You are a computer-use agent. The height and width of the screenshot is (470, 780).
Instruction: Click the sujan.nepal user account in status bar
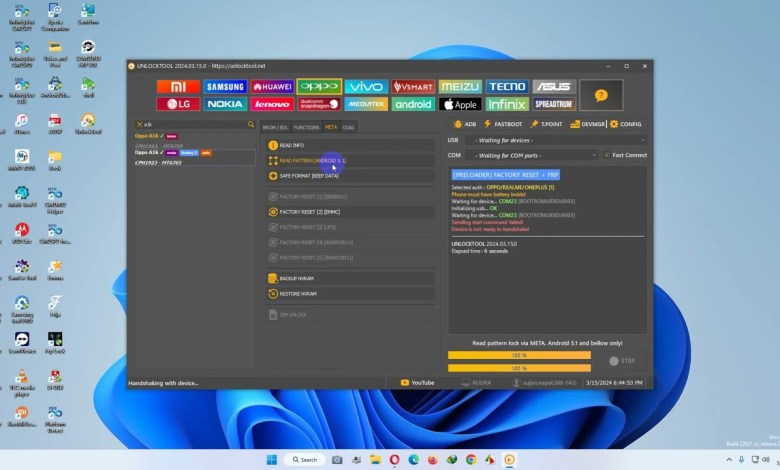click(x=545, y=382)
